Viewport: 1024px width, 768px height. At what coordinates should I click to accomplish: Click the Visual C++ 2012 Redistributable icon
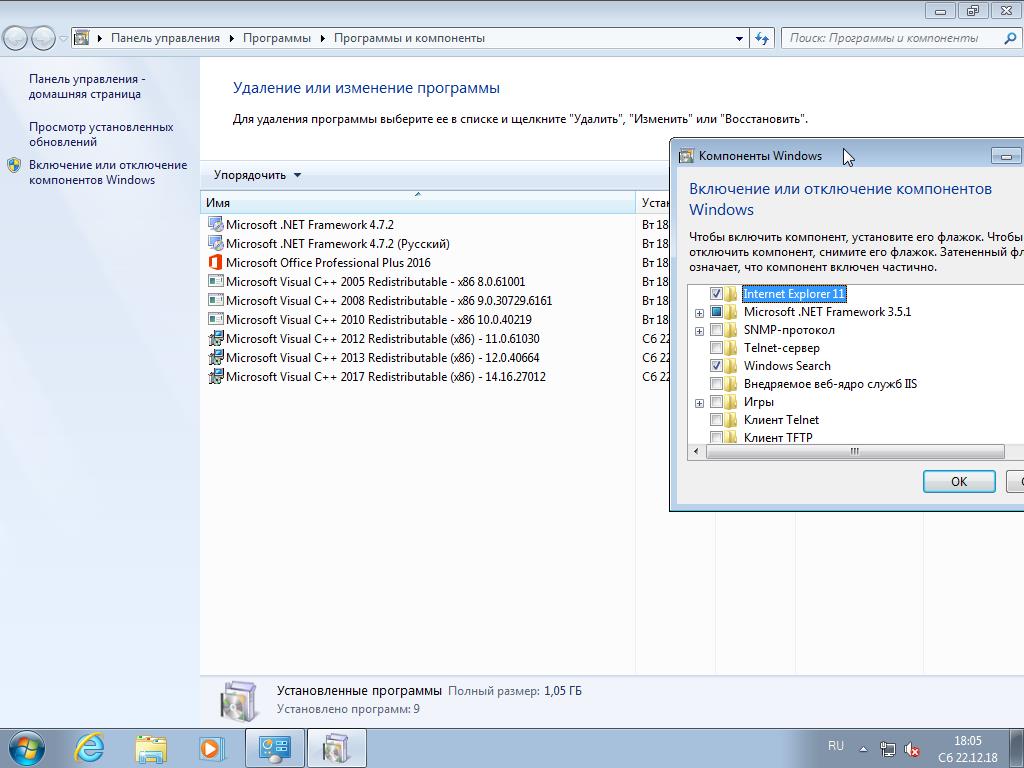click(x=215, y=338)
